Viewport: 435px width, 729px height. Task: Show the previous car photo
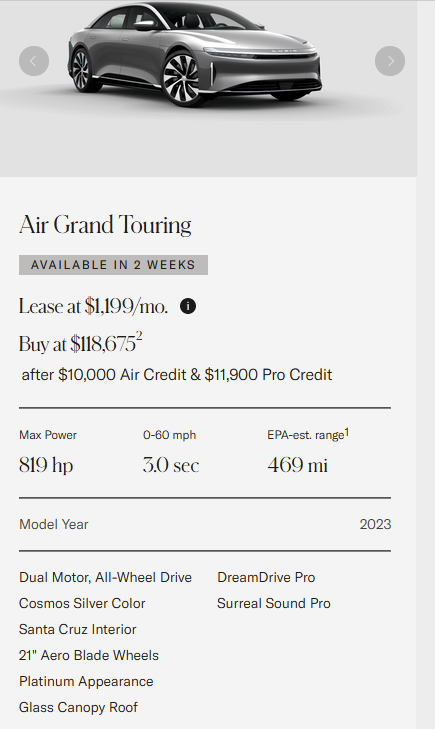(34, 61)
